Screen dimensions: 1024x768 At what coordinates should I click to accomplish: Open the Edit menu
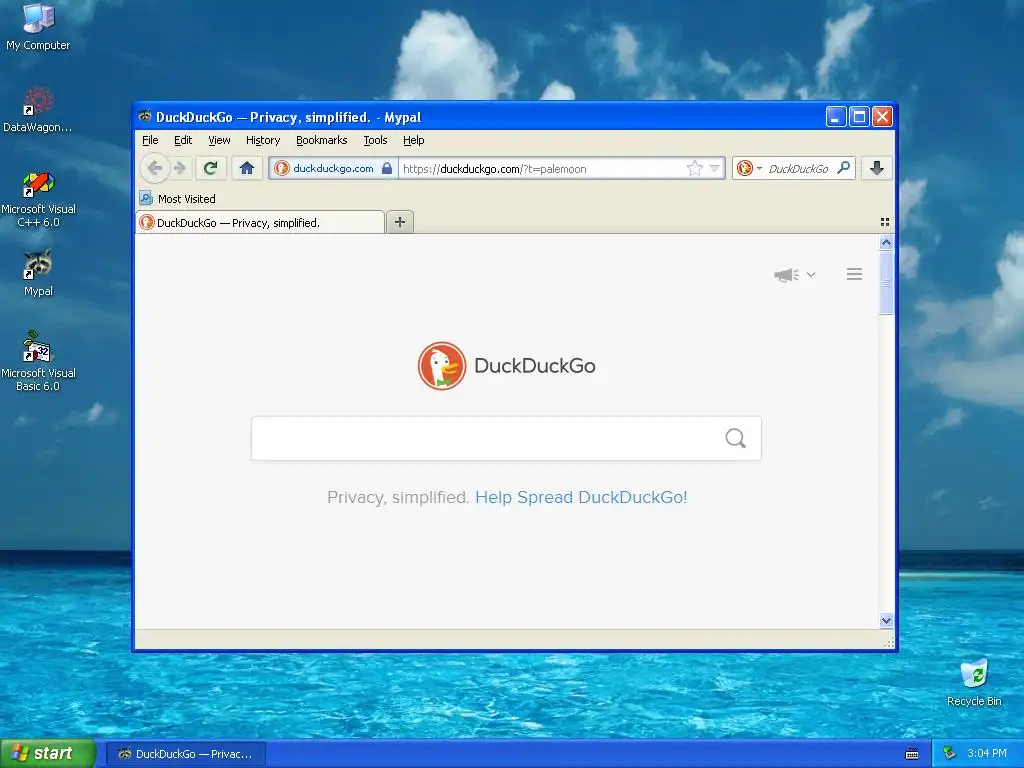183,140
